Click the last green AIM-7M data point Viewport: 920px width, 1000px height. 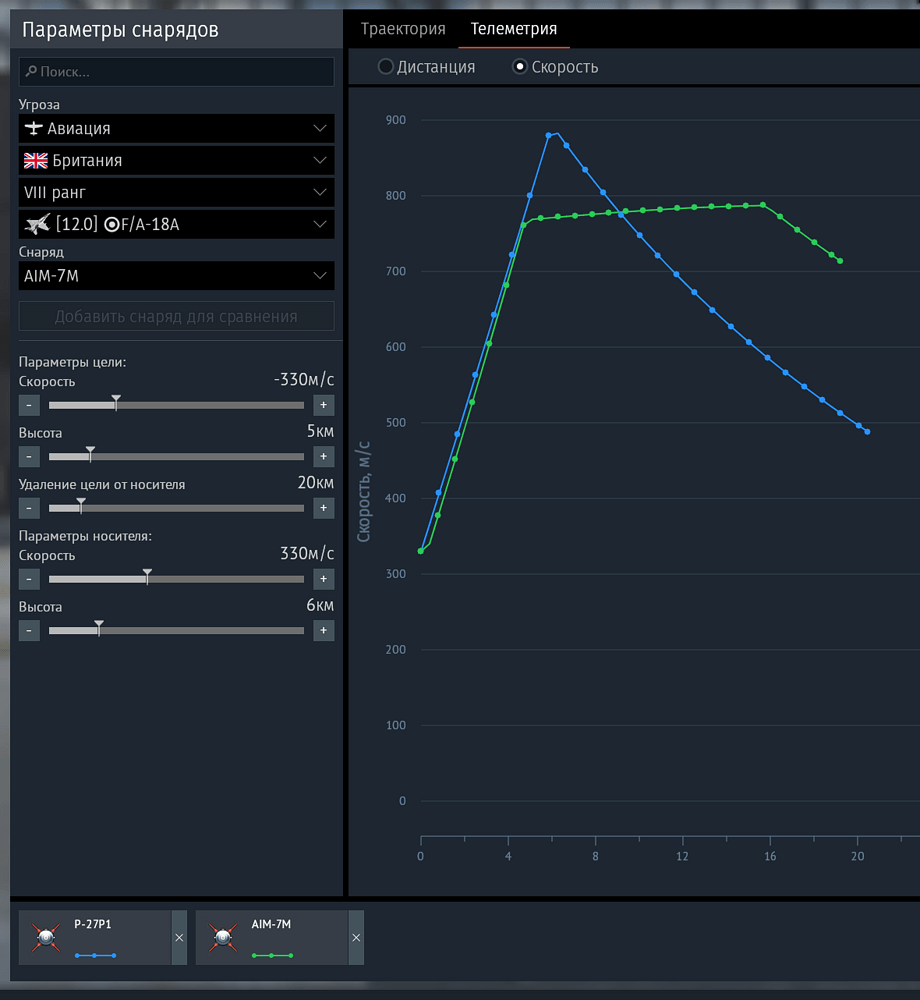coord(840,261)
